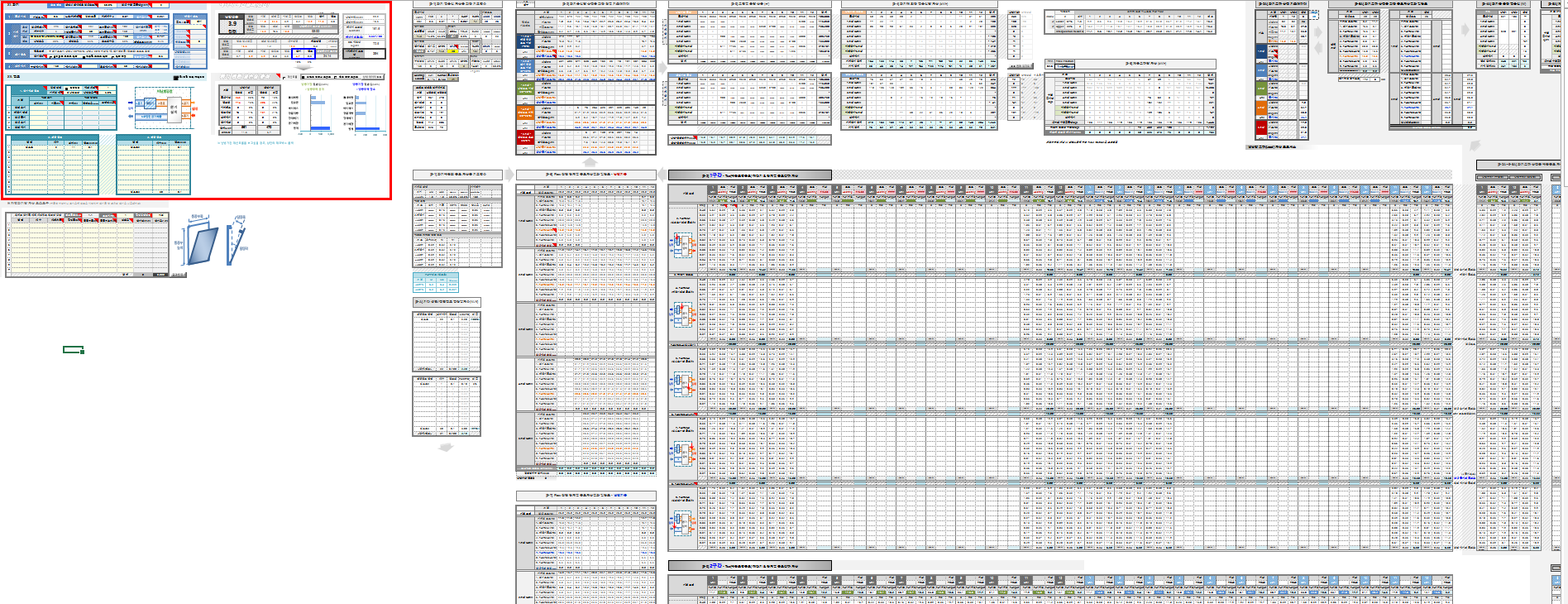Screen dimensions: 1568x604
Task: Toggle the black checkbox above the teal input table
Action: tap(176, 77)
